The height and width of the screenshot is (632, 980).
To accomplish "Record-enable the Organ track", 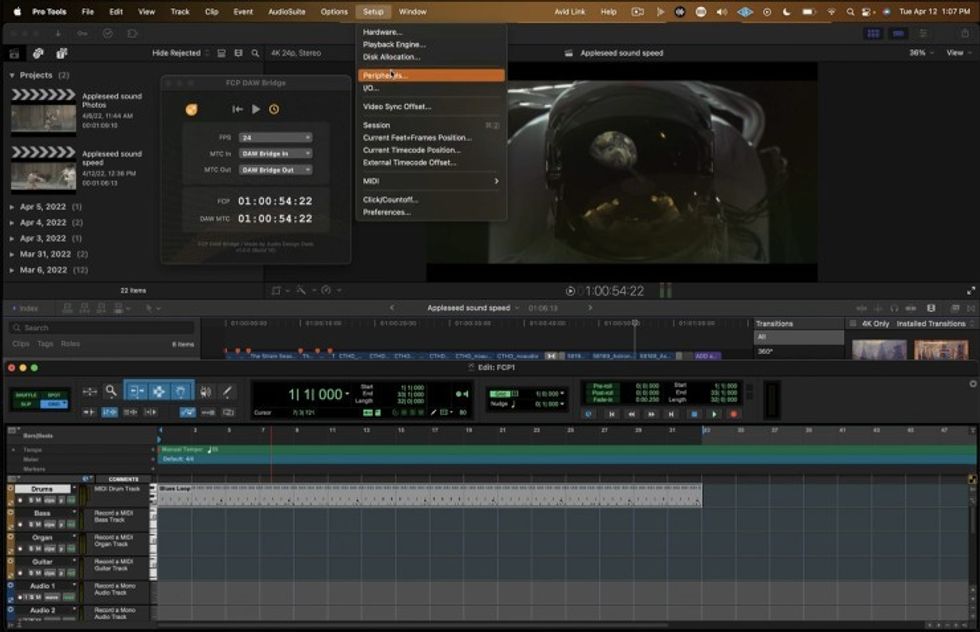I will click(21, 548).
